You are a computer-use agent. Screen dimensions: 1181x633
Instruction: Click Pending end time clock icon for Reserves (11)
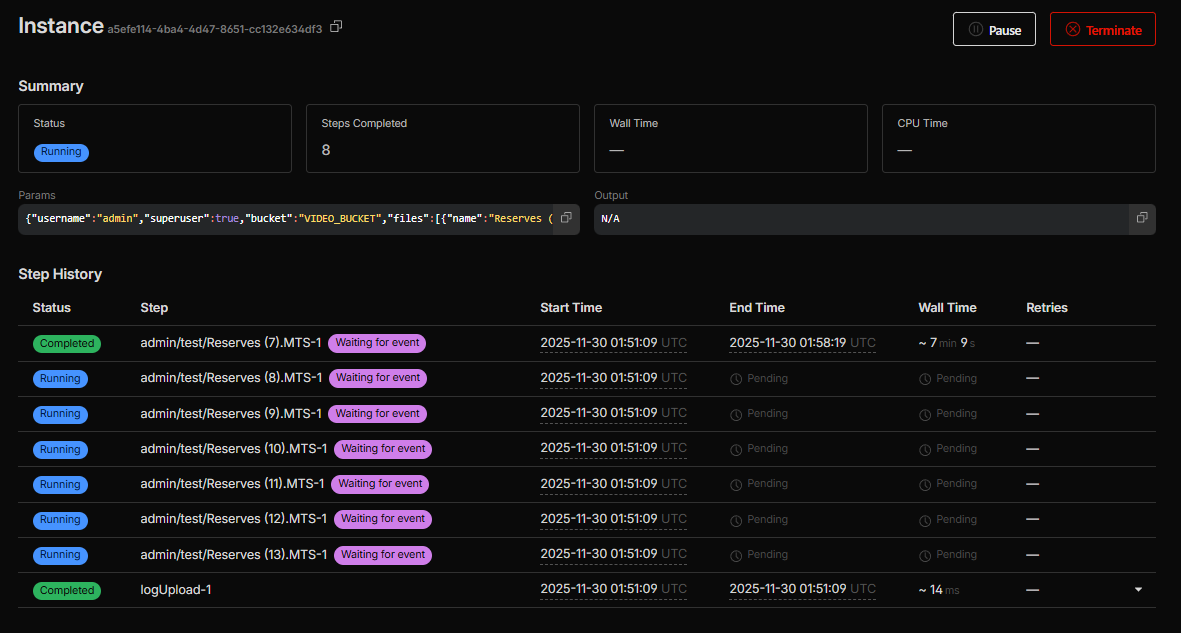point(736,485)
